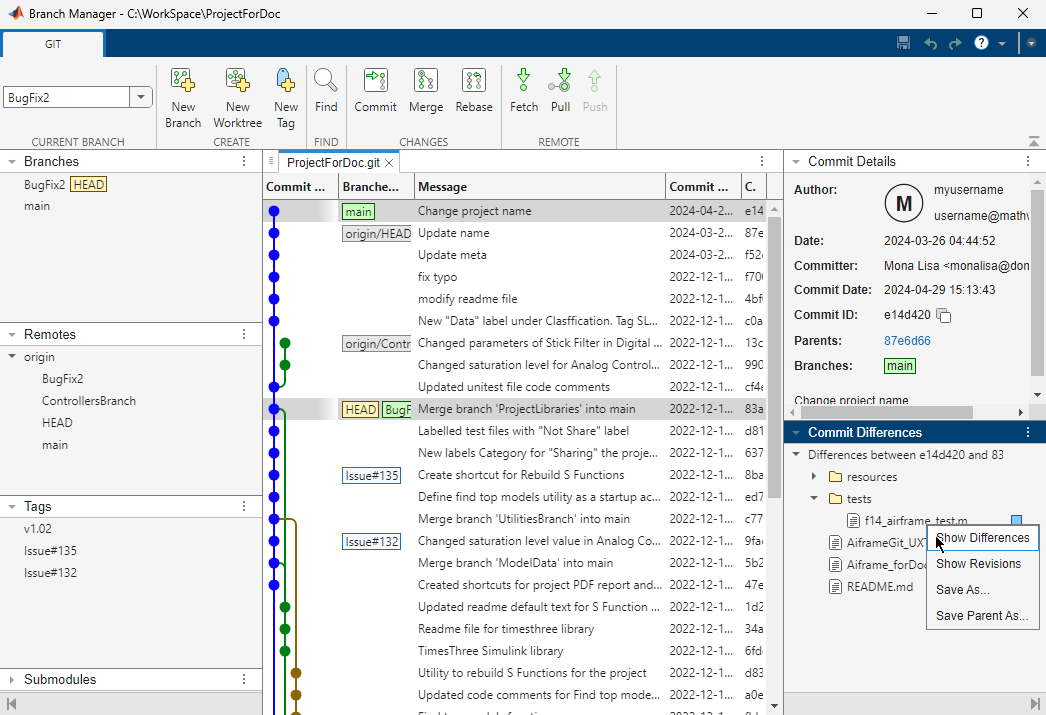Select the Merge tool
1046x715 pixels.
(426, 90)
